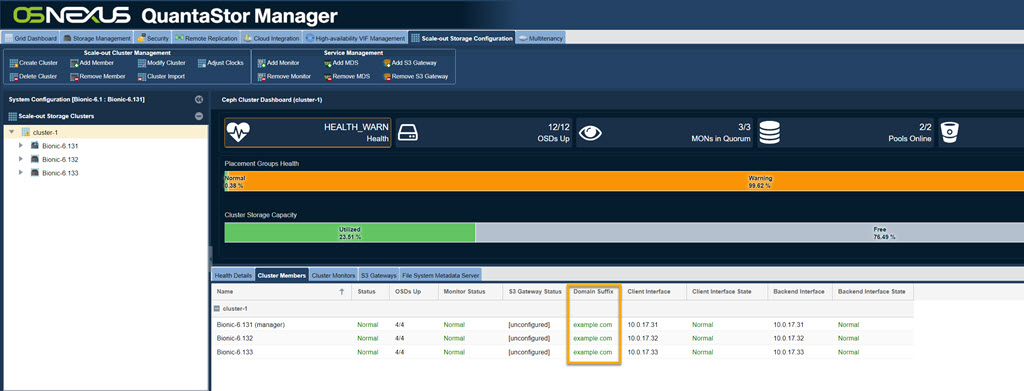Sort by Domain Suffix column header

(593, 292)
